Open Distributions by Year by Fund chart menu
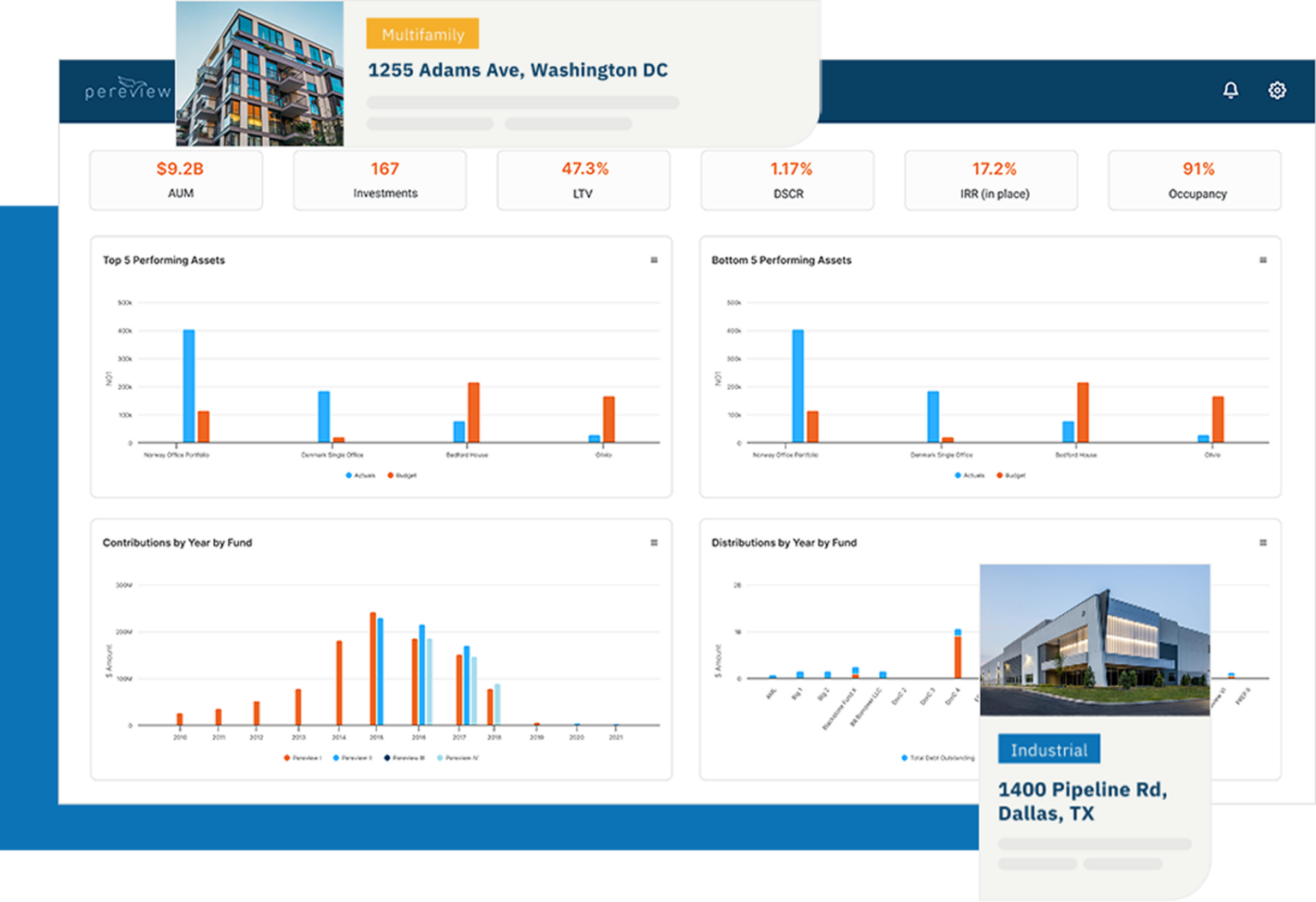Screen dimensions: 1316x902 [x=1263, y=542]
